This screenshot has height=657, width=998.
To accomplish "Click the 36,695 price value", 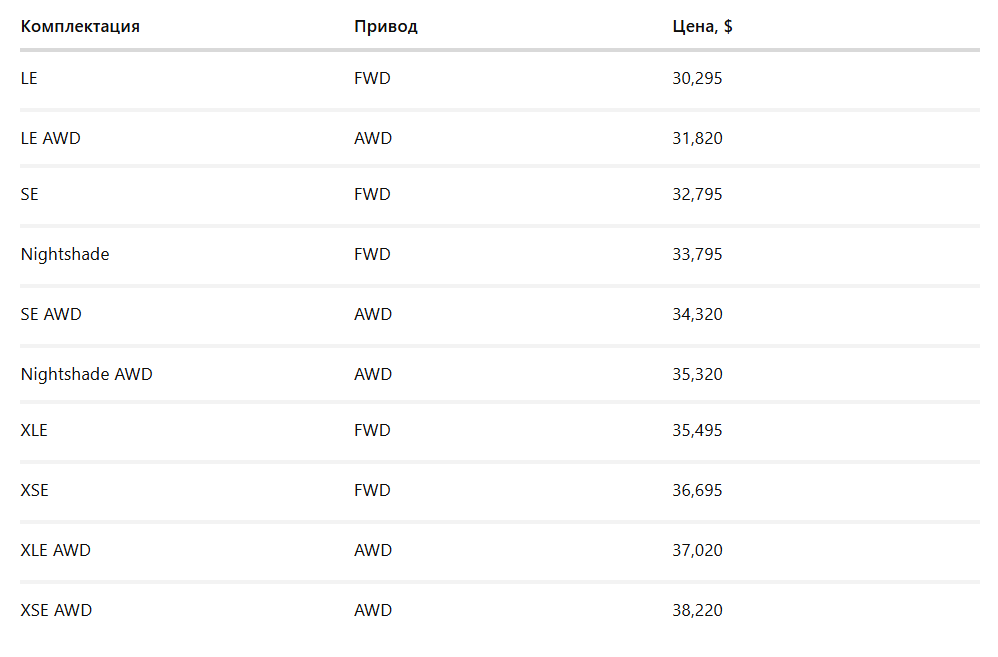I will click(697, 490).
